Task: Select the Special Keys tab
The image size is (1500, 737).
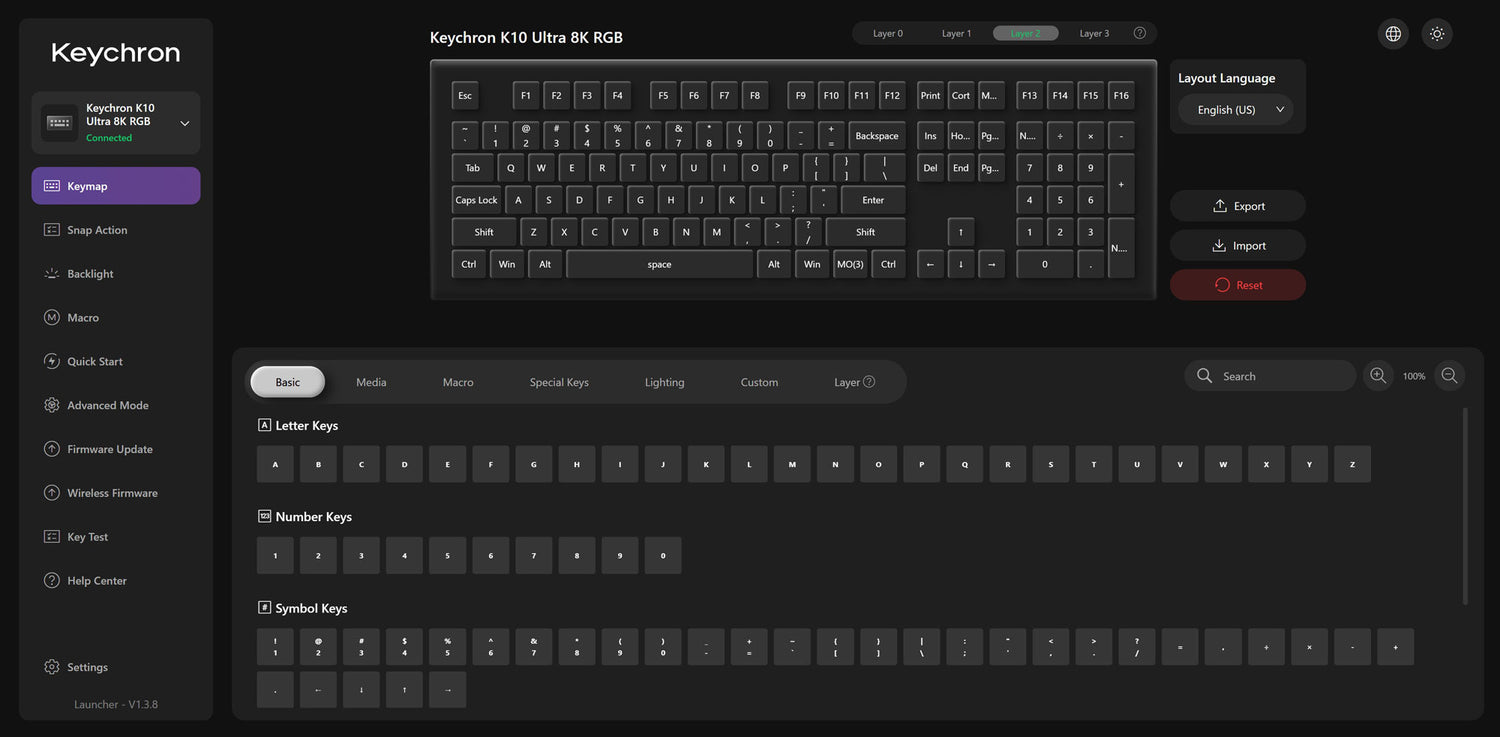Action: [x=559, y=382]
